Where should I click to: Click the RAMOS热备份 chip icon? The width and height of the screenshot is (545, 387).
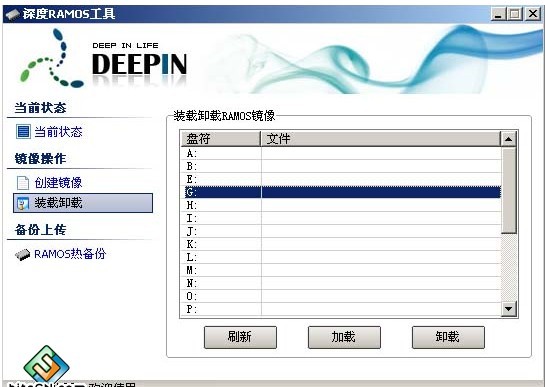23,255
